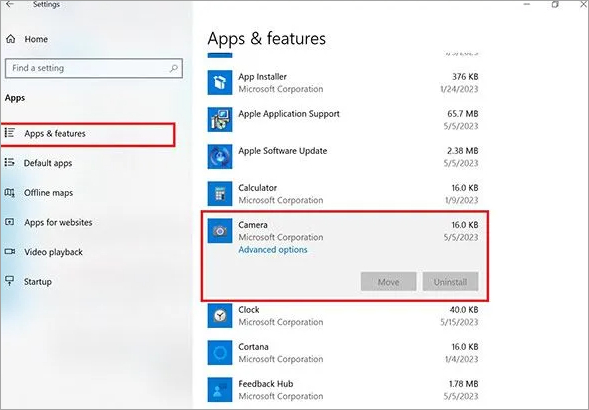Image resolution: width=589 pixels, height=410 pixels.
Task: Select Apple Software Update entry name
Action: (x=282, y=151)
